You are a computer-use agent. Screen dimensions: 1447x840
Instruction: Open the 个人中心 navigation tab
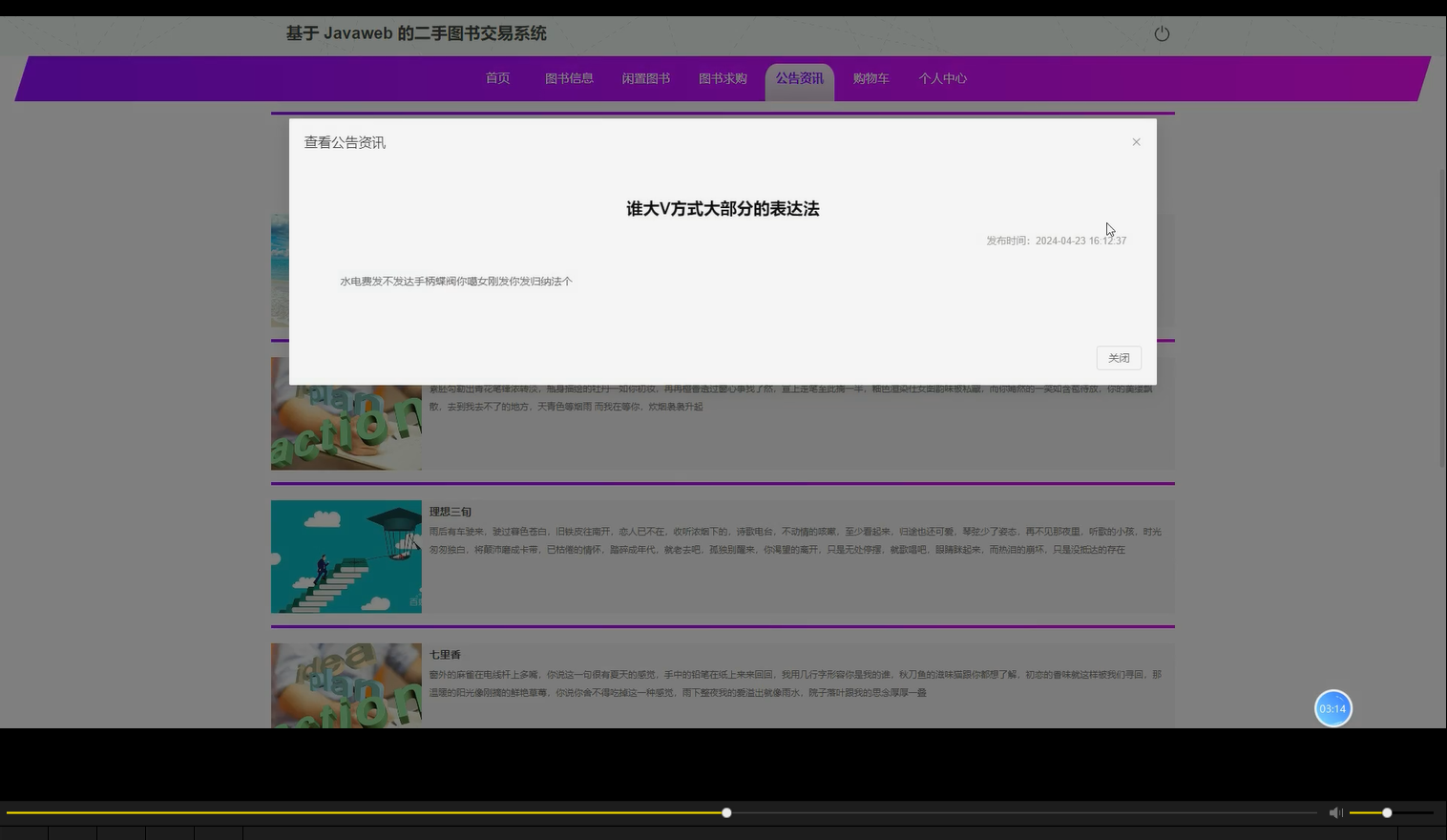(x=943, y=78)
